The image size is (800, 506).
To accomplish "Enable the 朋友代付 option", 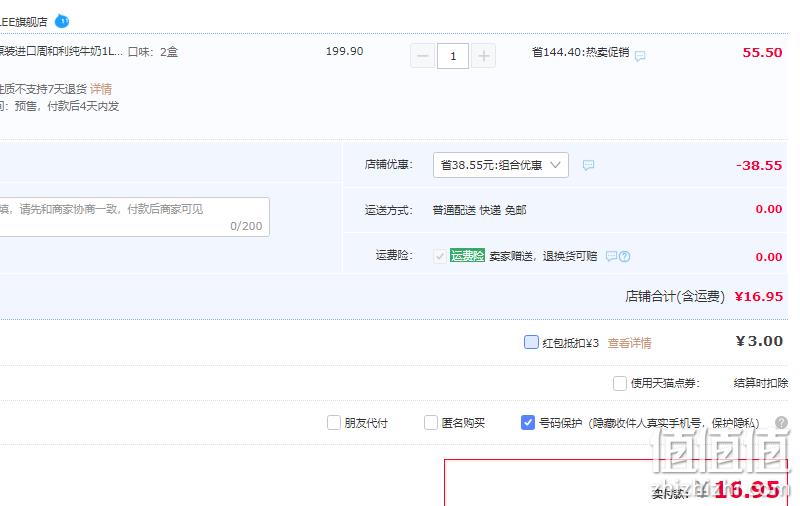I will click(334, 422).
